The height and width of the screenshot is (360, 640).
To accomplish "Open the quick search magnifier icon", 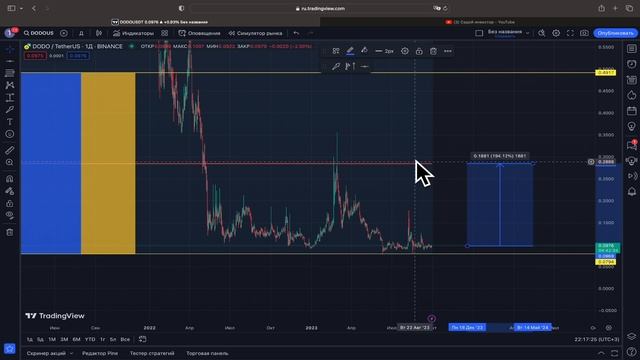I will pyautogui.click(x=542, y=33).
